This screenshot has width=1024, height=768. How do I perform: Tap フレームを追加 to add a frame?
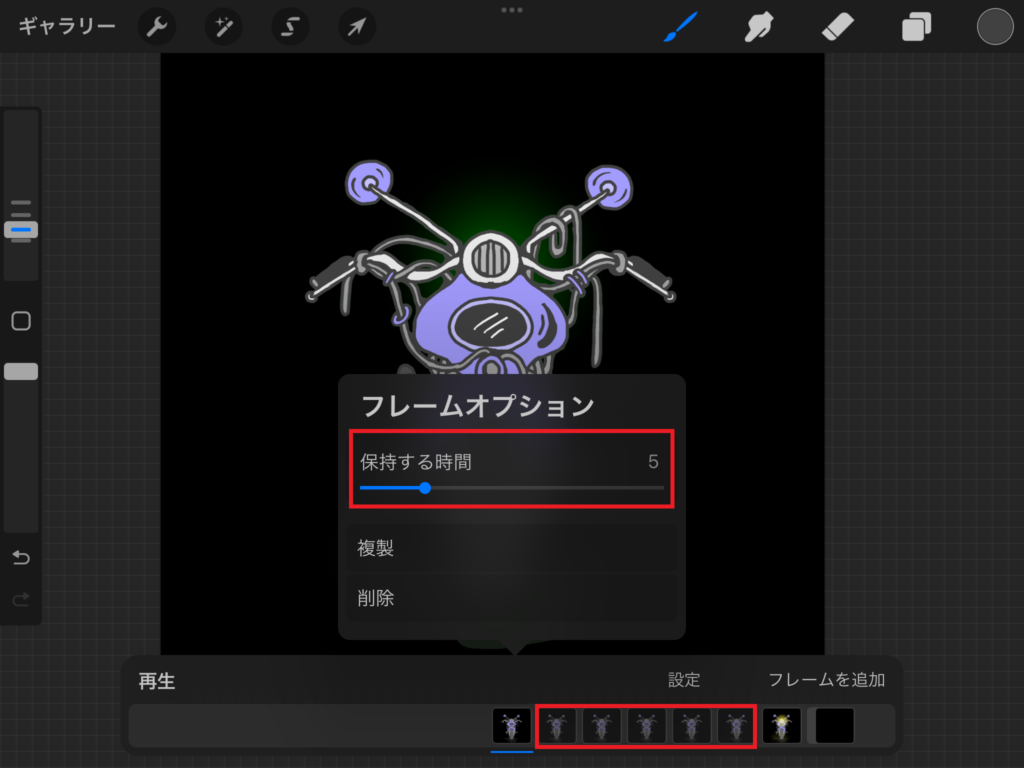pos(826,680)
